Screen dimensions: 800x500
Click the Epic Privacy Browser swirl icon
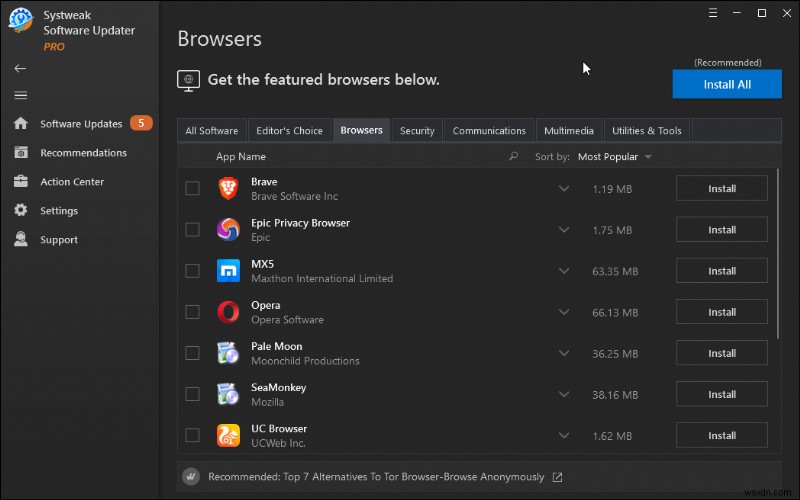click(x=228, y=230)
